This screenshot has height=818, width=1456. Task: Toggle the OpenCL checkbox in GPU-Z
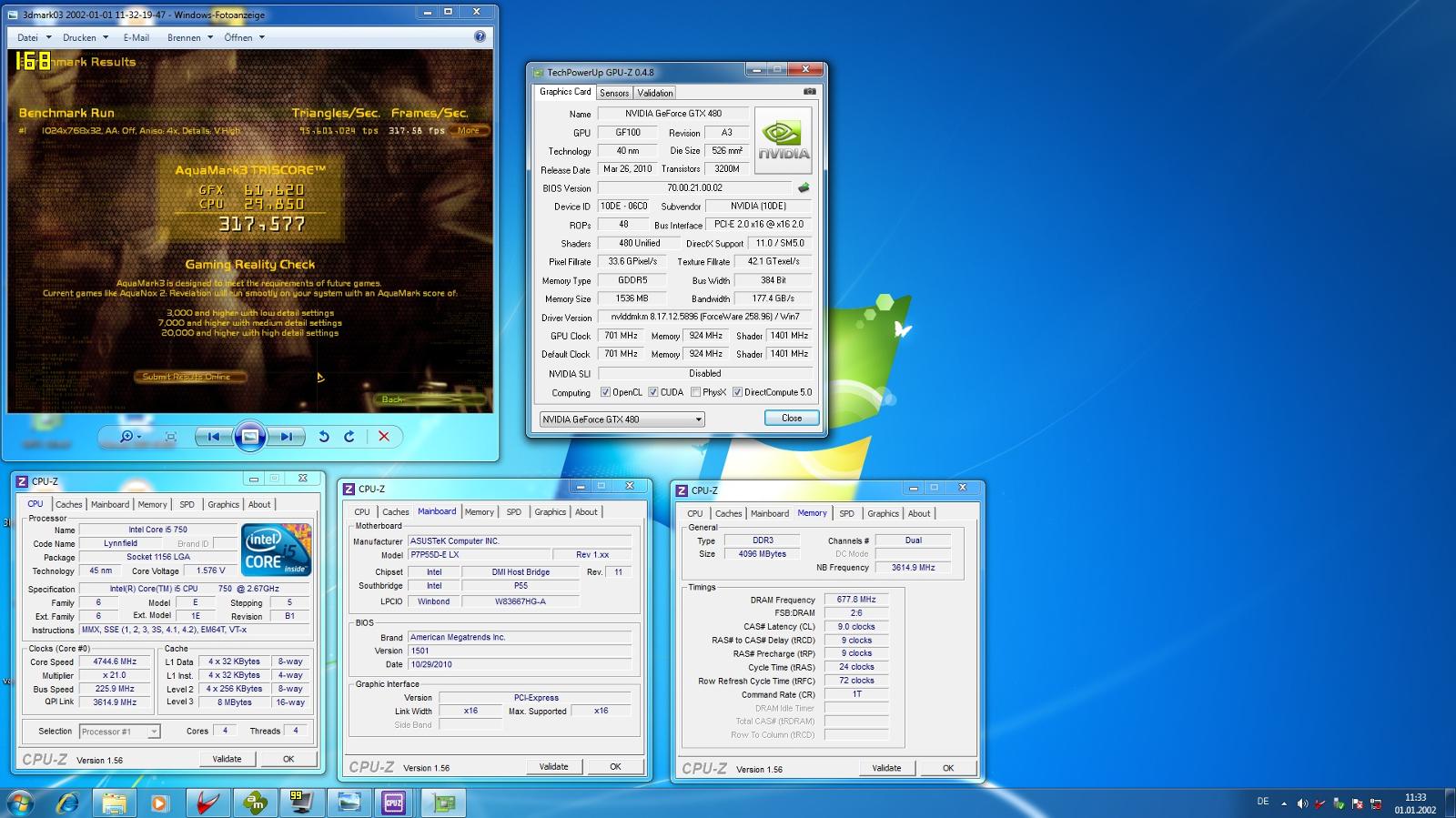click(x=605, y=392)
